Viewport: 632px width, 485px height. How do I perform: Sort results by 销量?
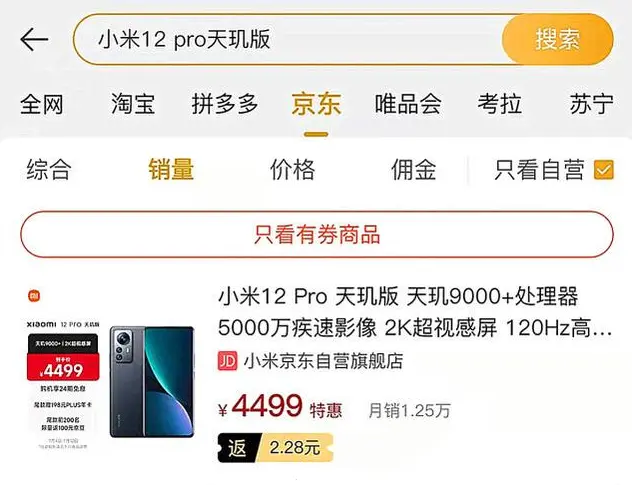tap(171, 169)
